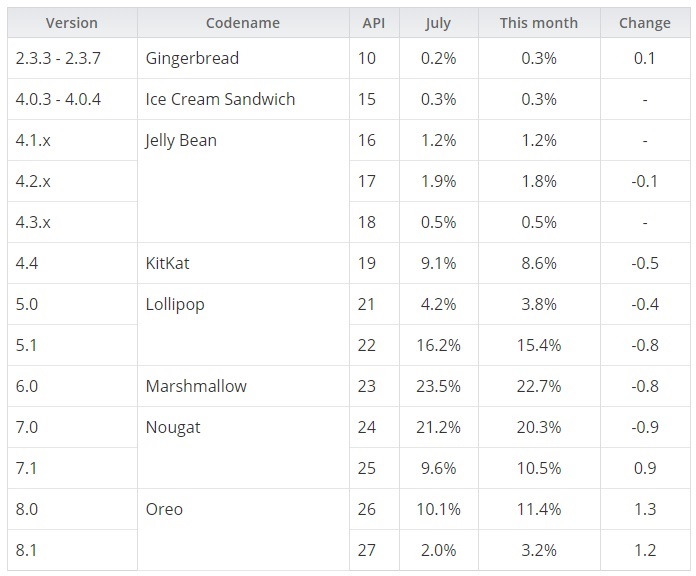Click the 22.7% this month value

[x=539, y=386]
